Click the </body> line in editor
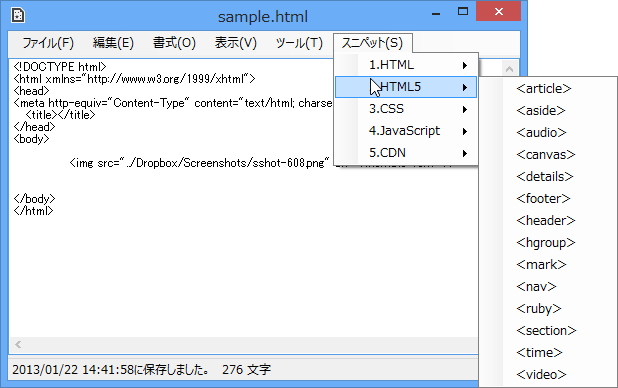The image size is (618, 388). [34, 199]
